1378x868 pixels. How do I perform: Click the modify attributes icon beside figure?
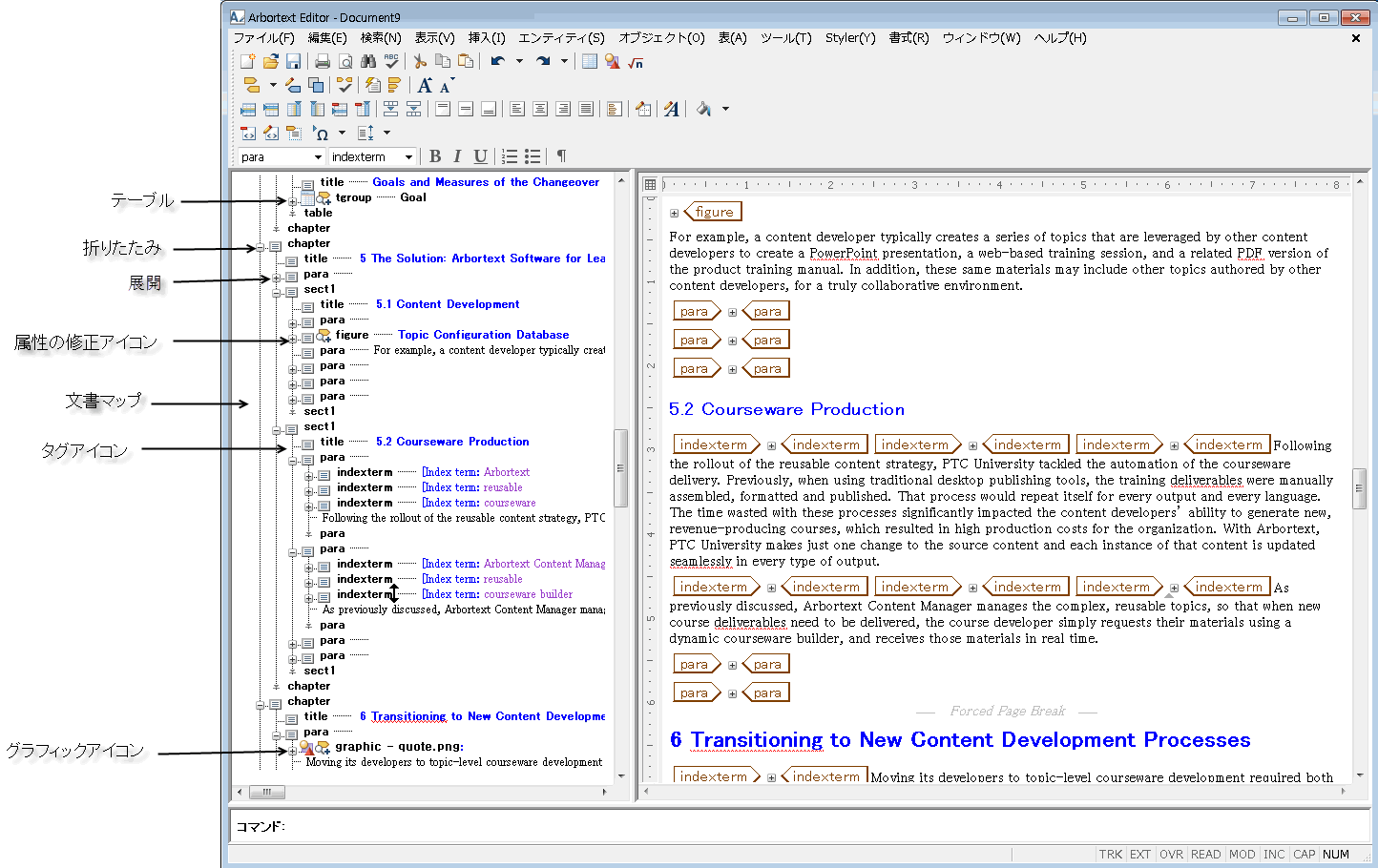click(x=324, y=335)
